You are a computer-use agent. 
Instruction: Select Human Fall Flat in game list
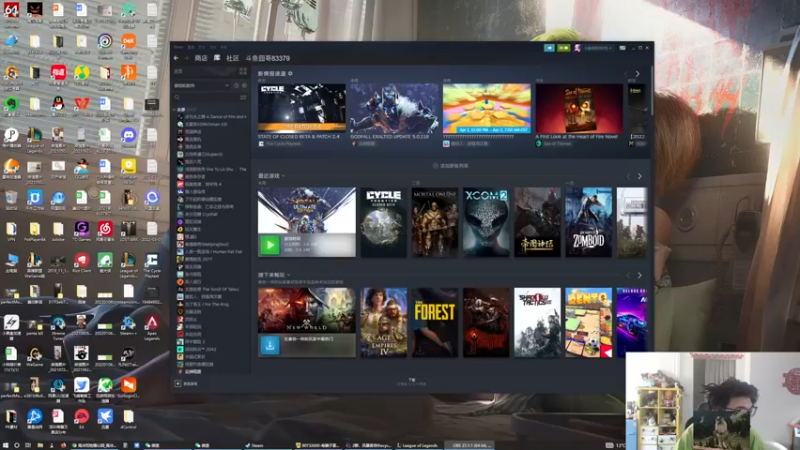click(x=210, y=252)
